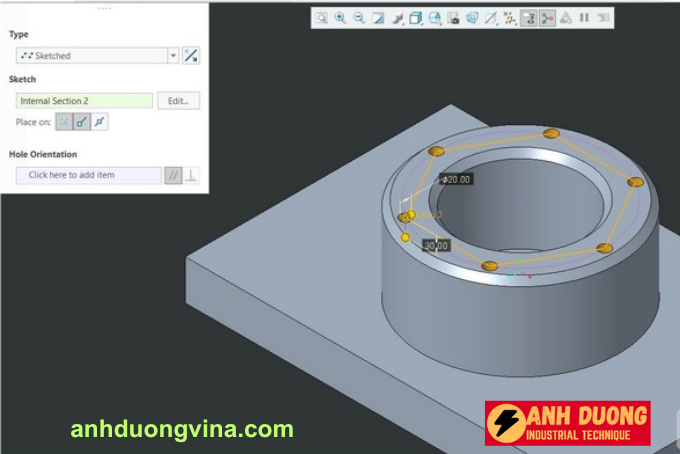This screenshot has width=680, height=454.
Task: Toggle Place on line midpoints option
Action: click(99, 122)
